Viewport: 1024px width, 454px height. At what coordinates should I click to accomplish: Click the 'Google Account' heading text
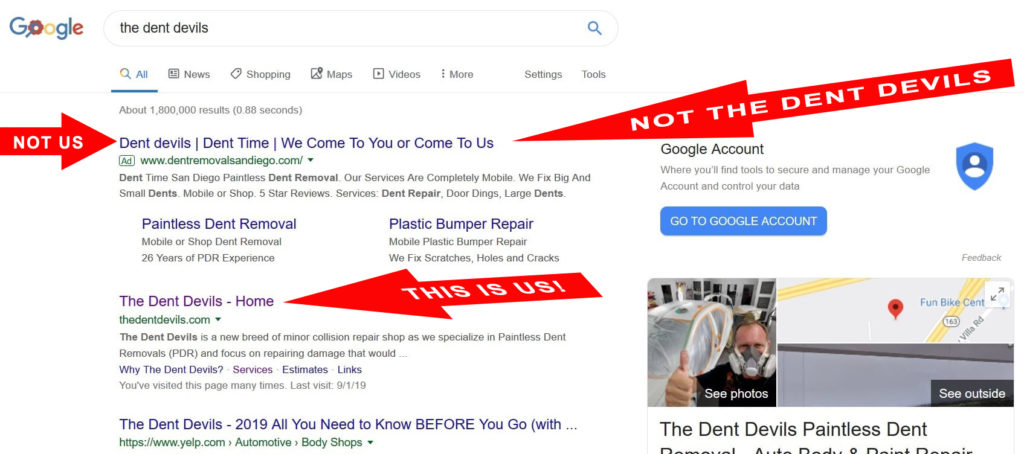712,149
